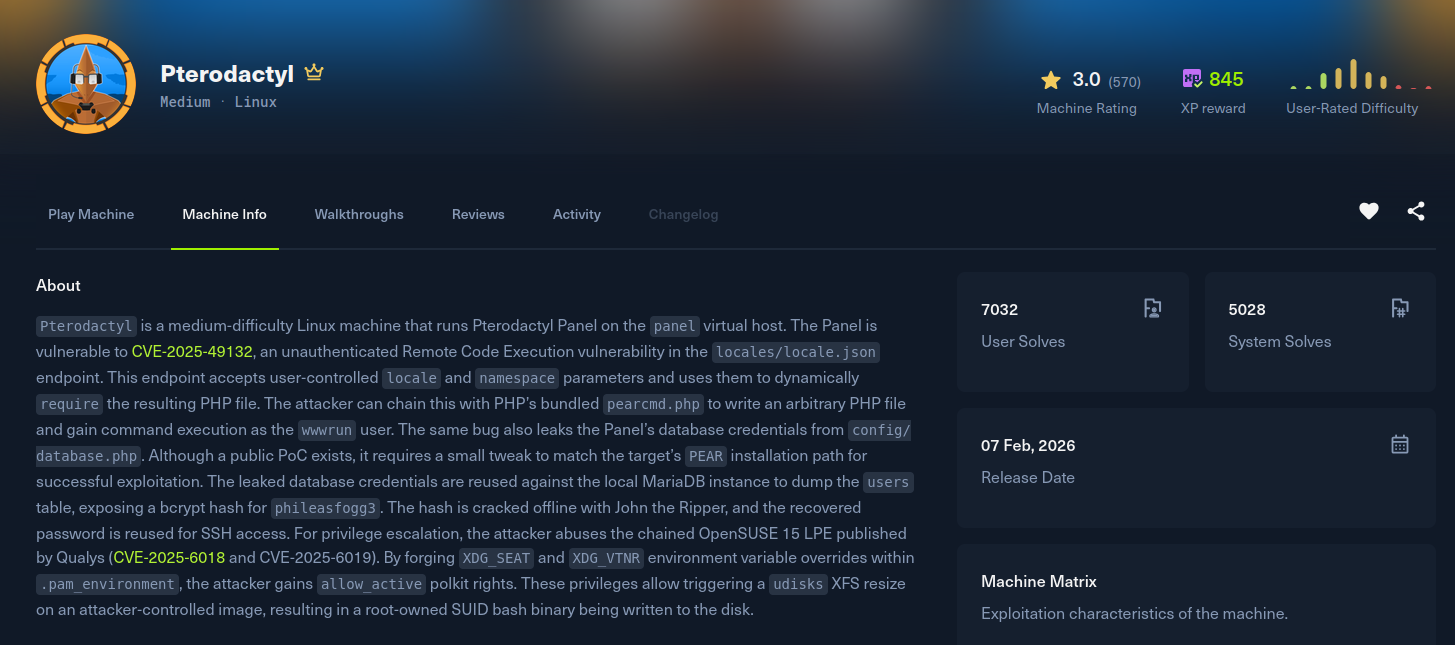Click the 3.0 machine rating value

point(1086,80)
